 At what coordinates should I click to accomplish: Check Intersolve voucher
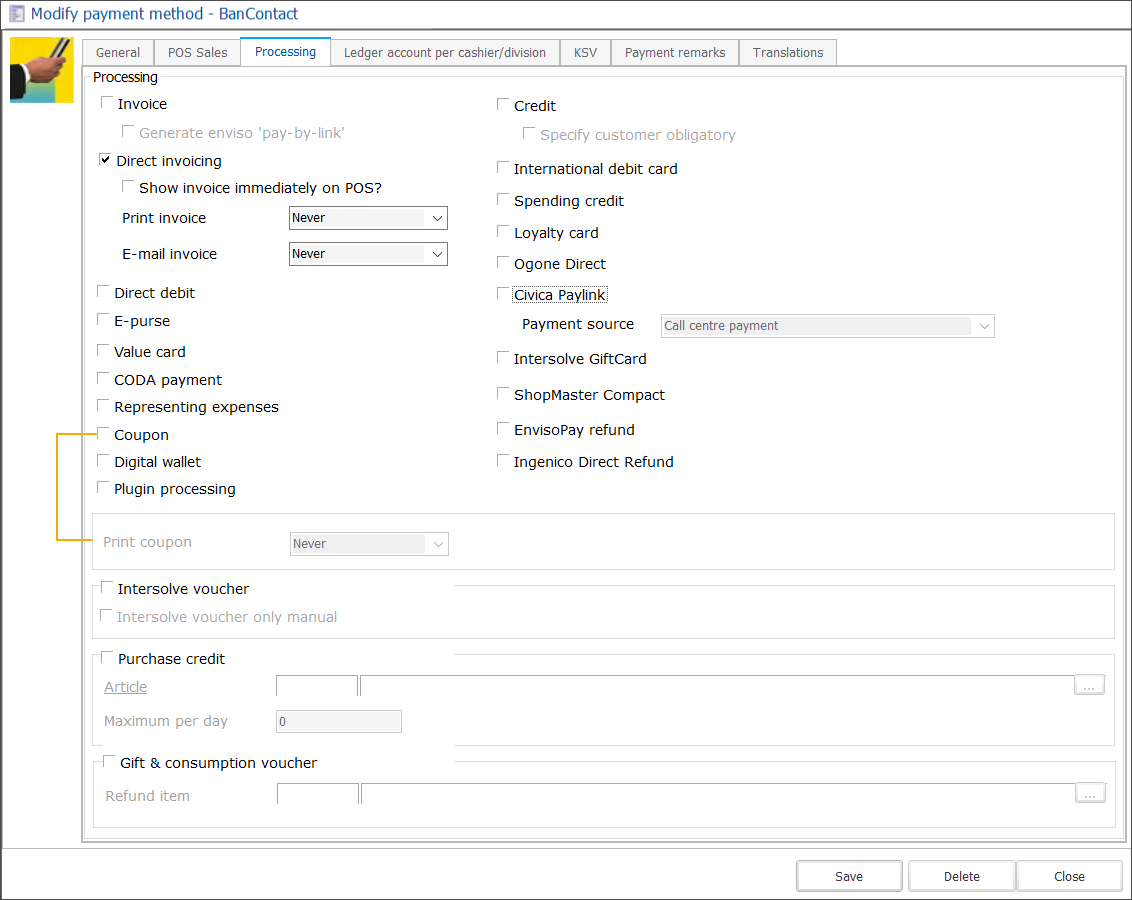coord(106,587)
